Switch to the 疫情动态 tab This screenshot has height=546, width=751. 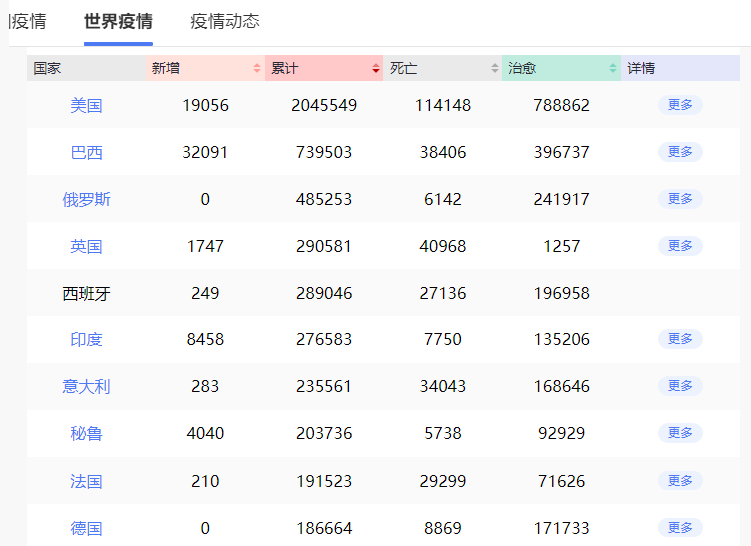(x=225, y=21)
